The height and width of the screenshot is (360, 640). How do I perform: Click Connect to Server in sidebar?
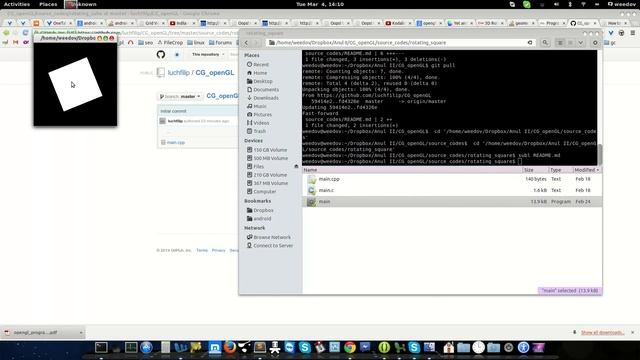tap(270, 245)
